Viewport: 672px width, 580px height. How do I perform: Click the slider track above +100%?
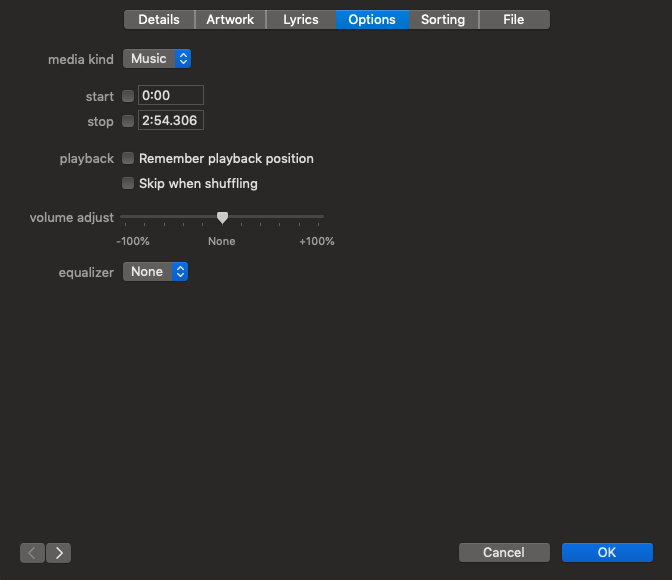[x=317, y=216]
